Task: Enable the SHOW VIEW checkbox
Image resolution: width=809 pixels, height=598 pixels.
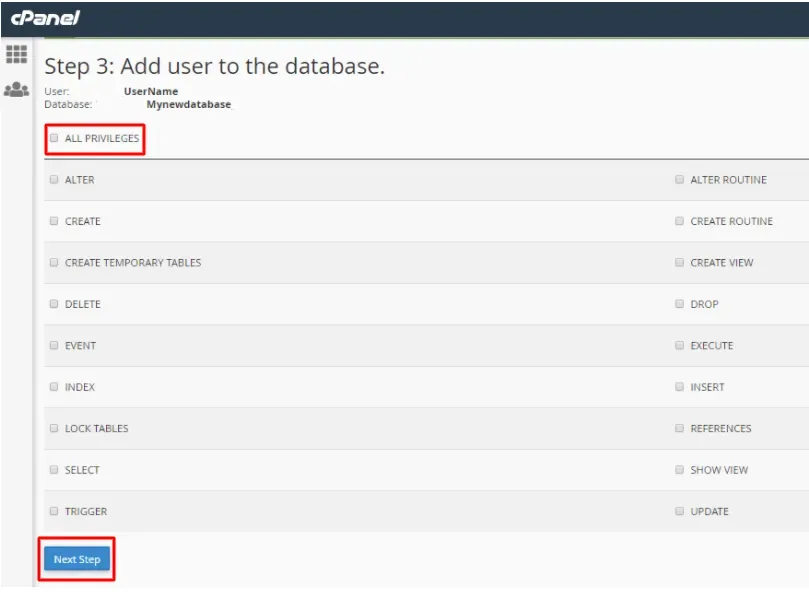Action: click(679, 469)
